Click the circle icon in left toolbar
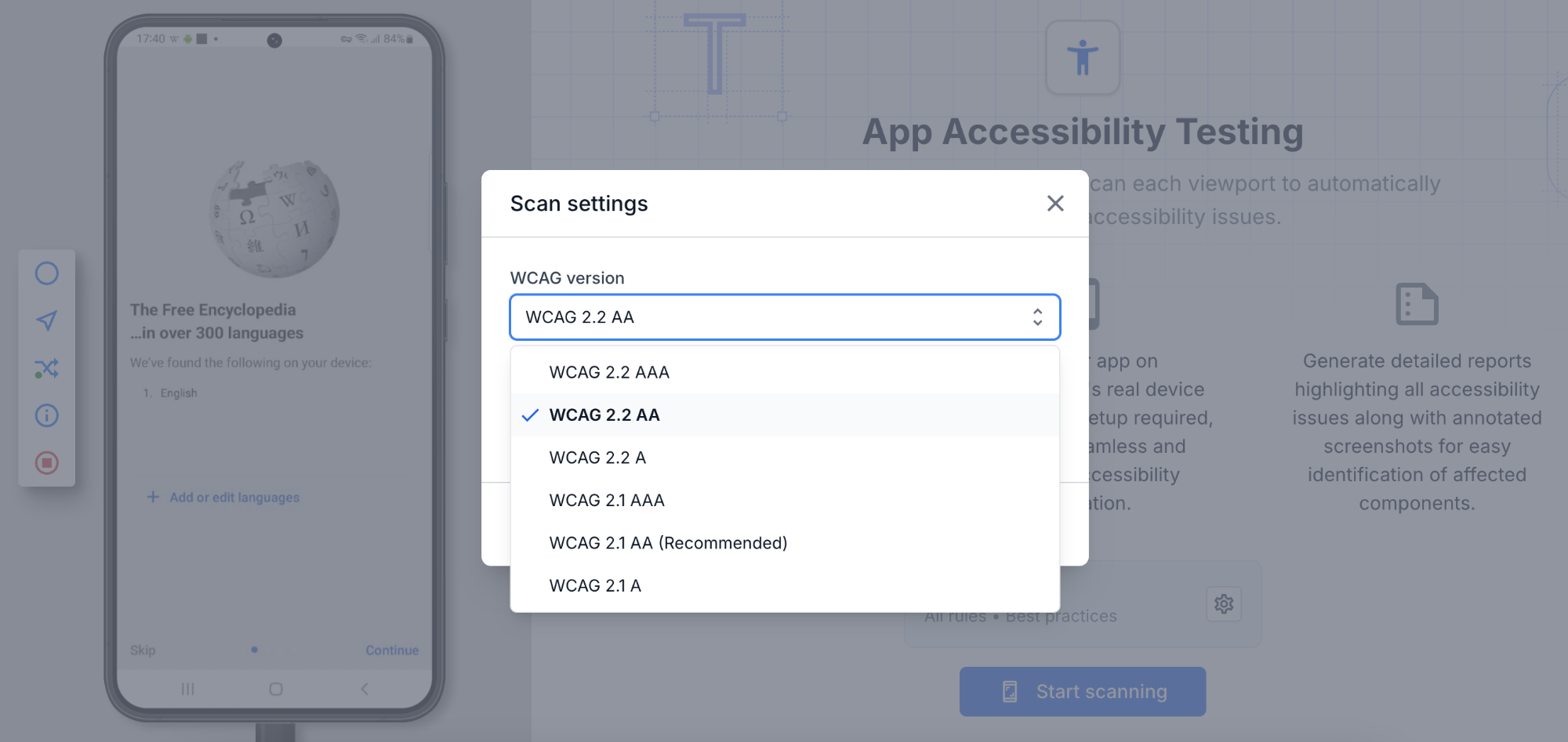The height and width of the screenshot is (742, 1568). 47,273
